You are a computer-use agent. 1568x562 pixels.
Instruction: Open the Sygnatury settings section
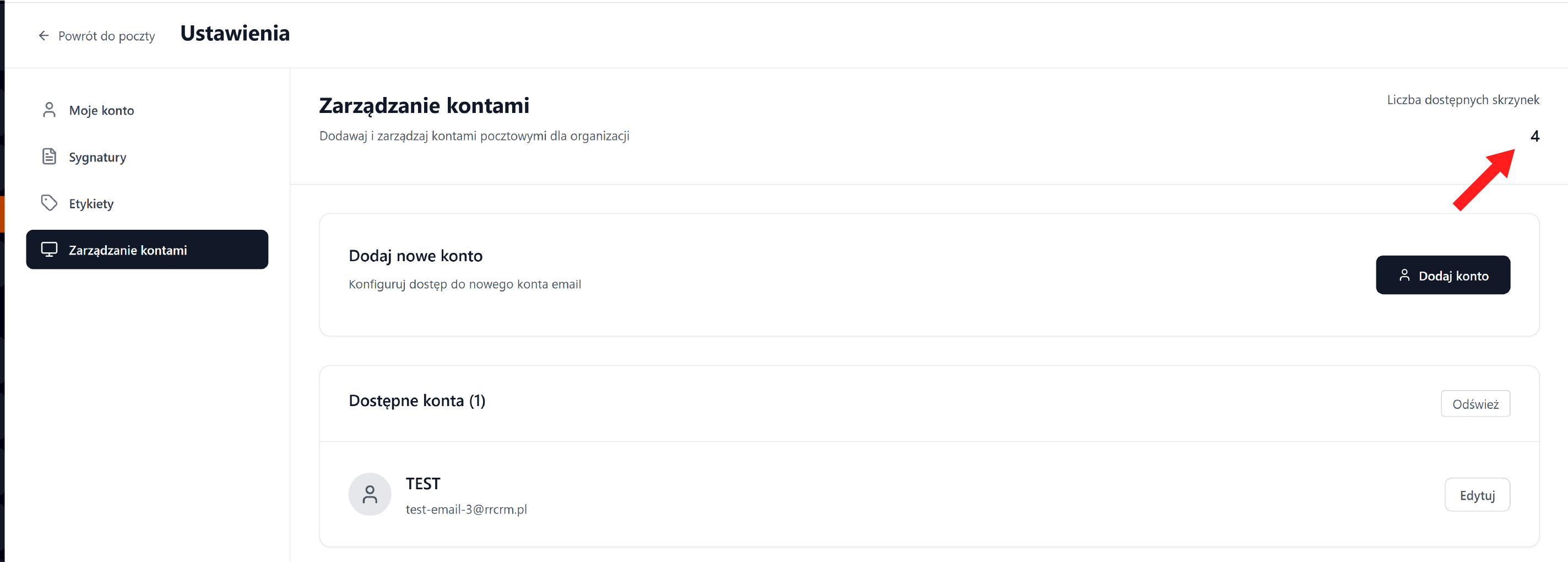97,158
